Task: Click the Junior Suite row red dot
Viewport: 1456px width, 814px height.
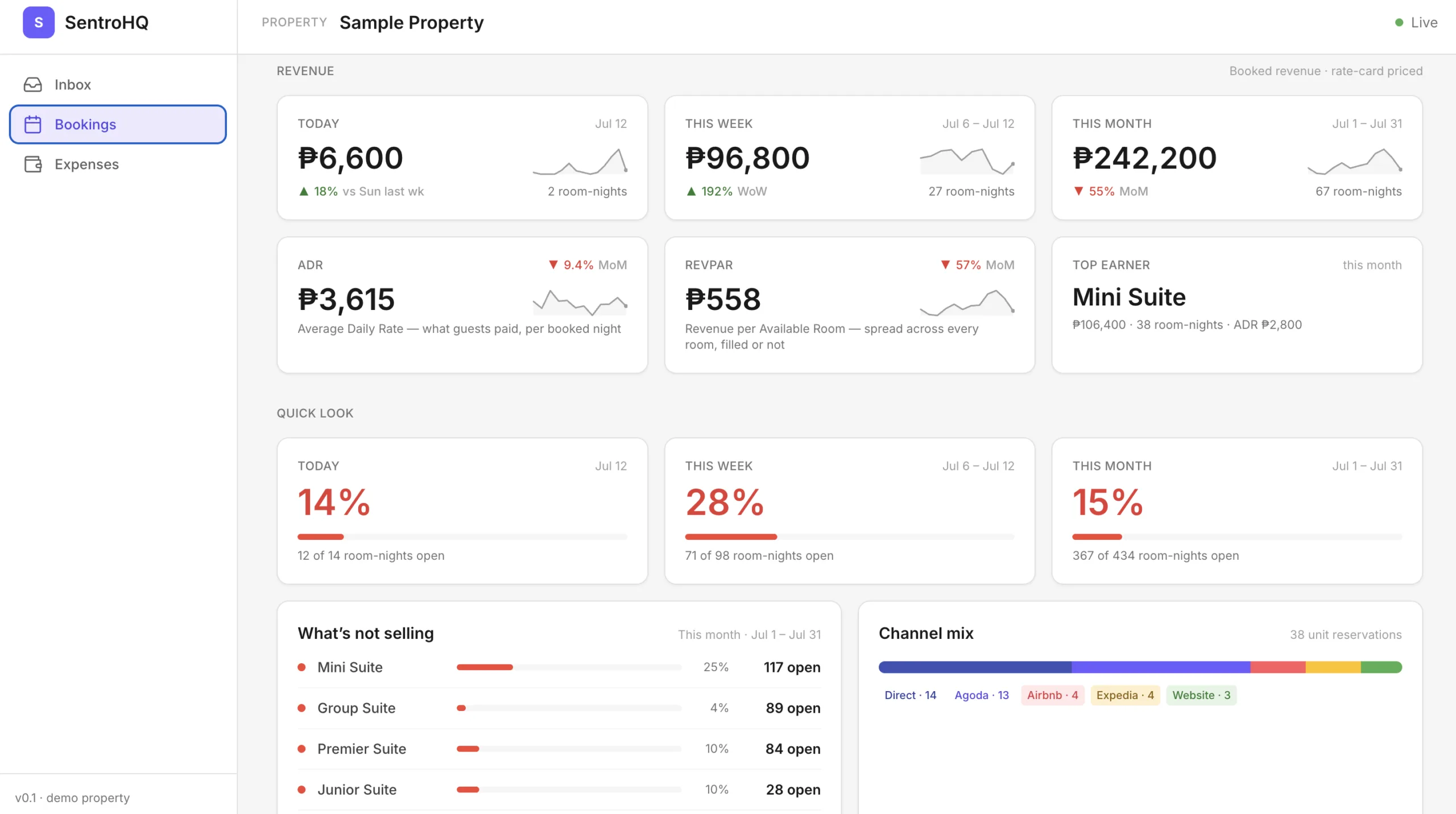Action: (x=302, y=790)
